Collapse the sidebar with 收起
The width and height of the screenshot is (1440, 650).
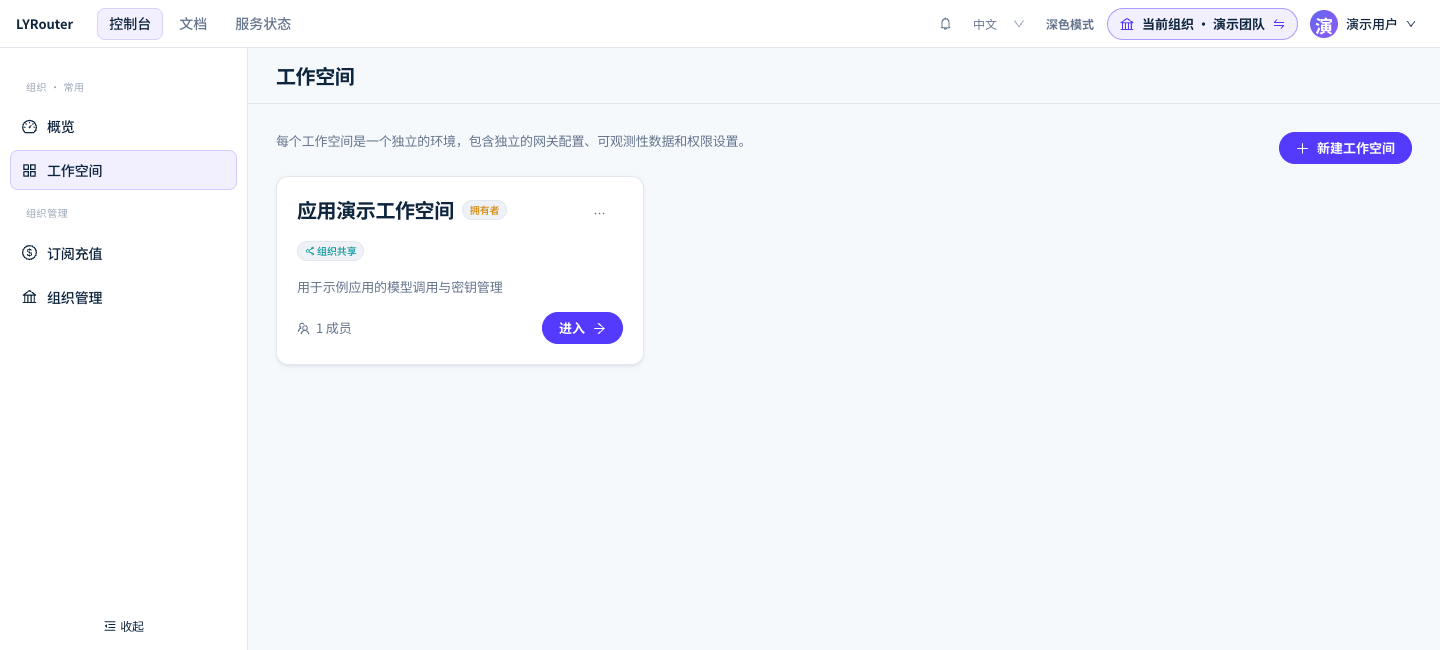click(x=124, y=626)
